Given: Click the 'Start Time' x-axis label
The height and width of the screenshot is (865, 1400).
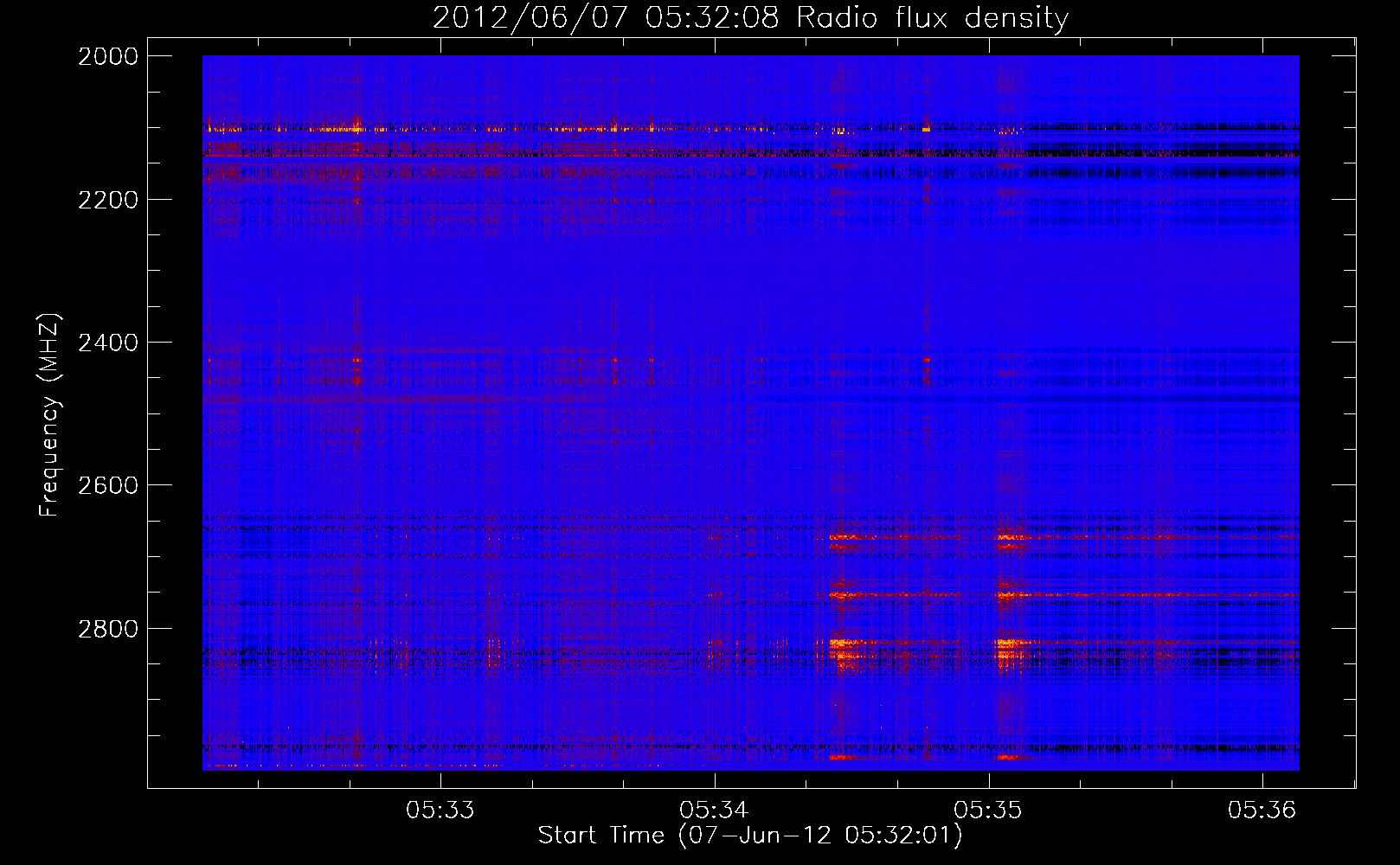Looking at the screenshot, I should [750, 836].
